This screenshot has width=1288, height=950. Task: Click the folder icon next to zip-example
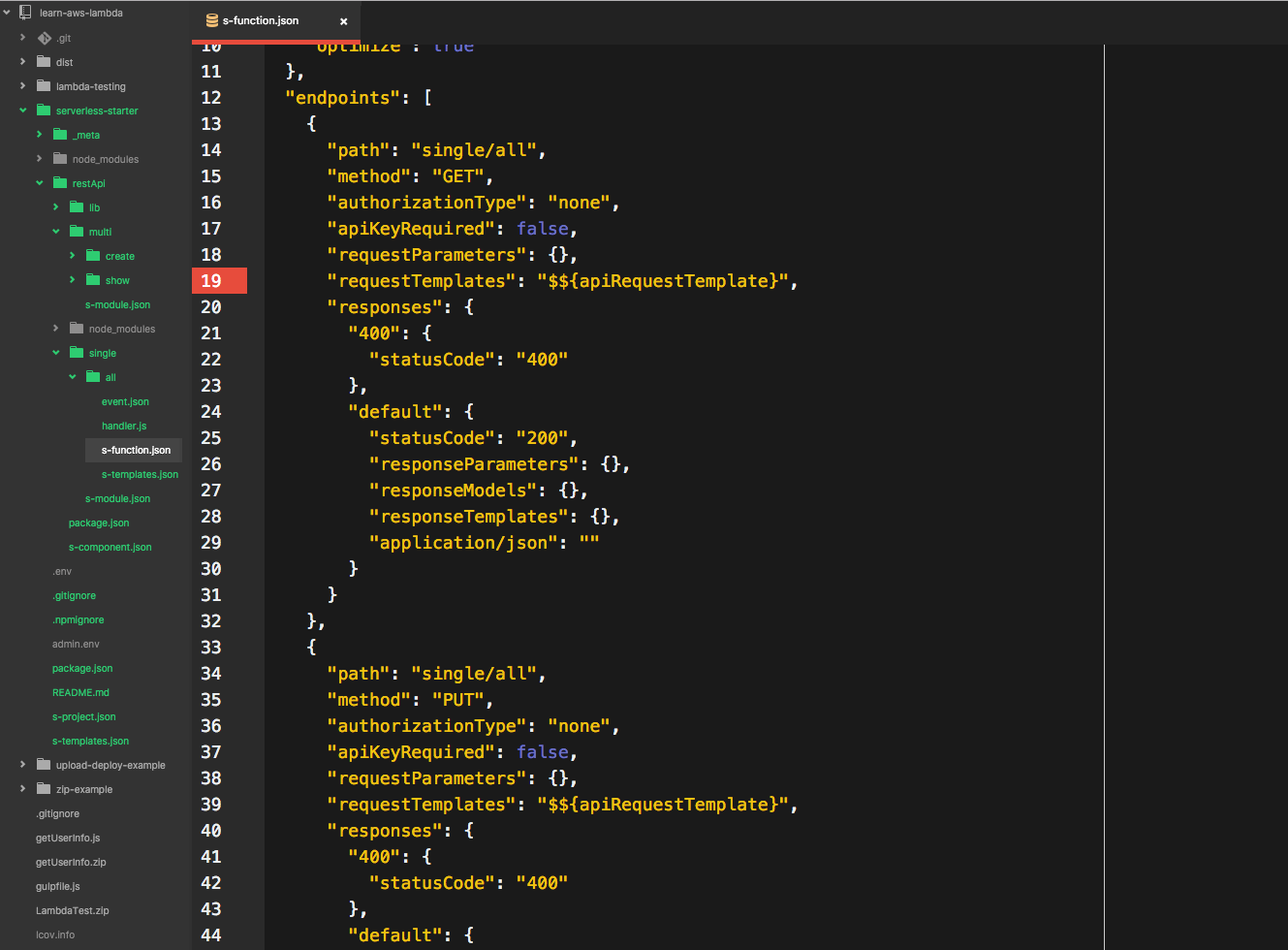45,788
